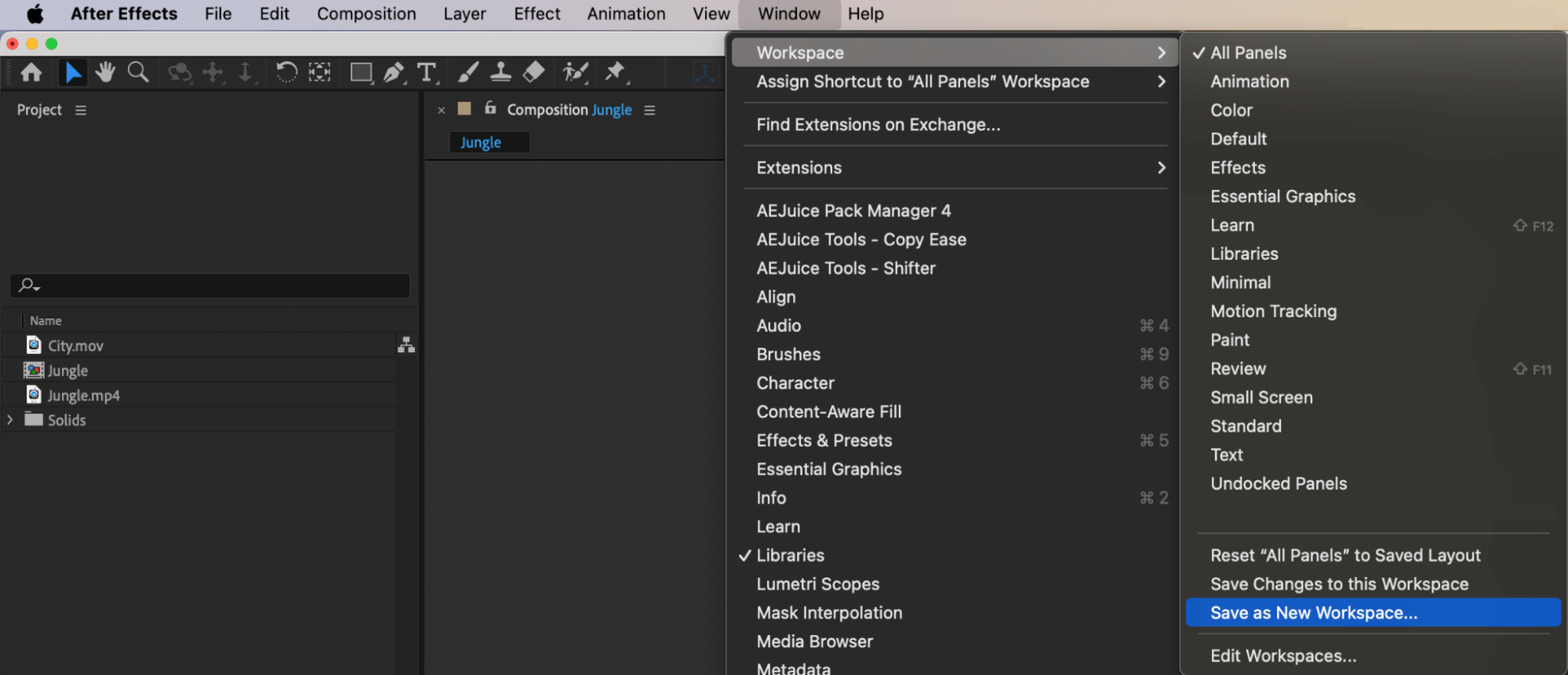
Task: Toggle the Brushes panel on
Action: point(952,355)
